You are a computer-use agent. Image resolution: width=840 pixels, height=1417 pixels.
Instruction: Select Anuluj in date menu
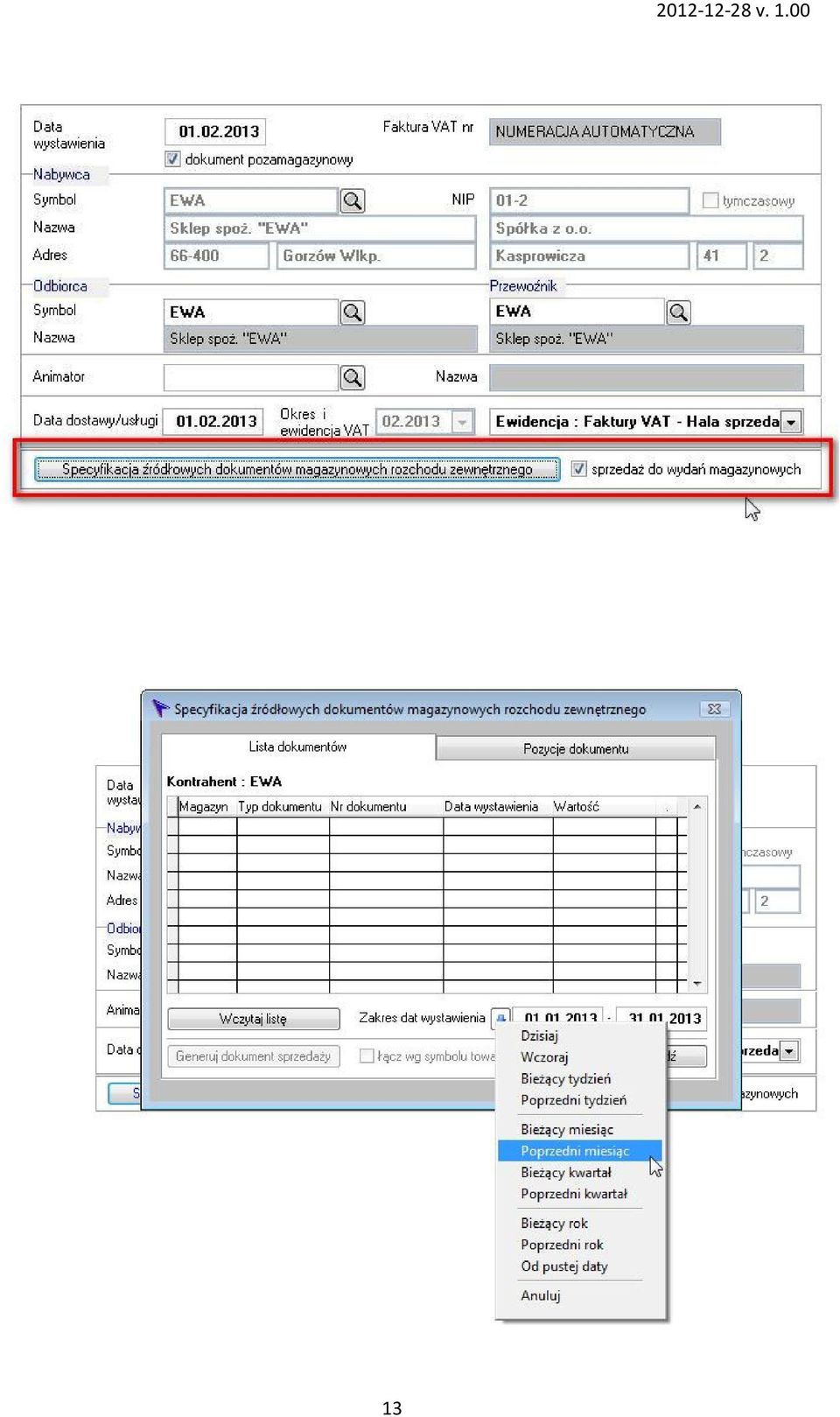pos(540,1295)
